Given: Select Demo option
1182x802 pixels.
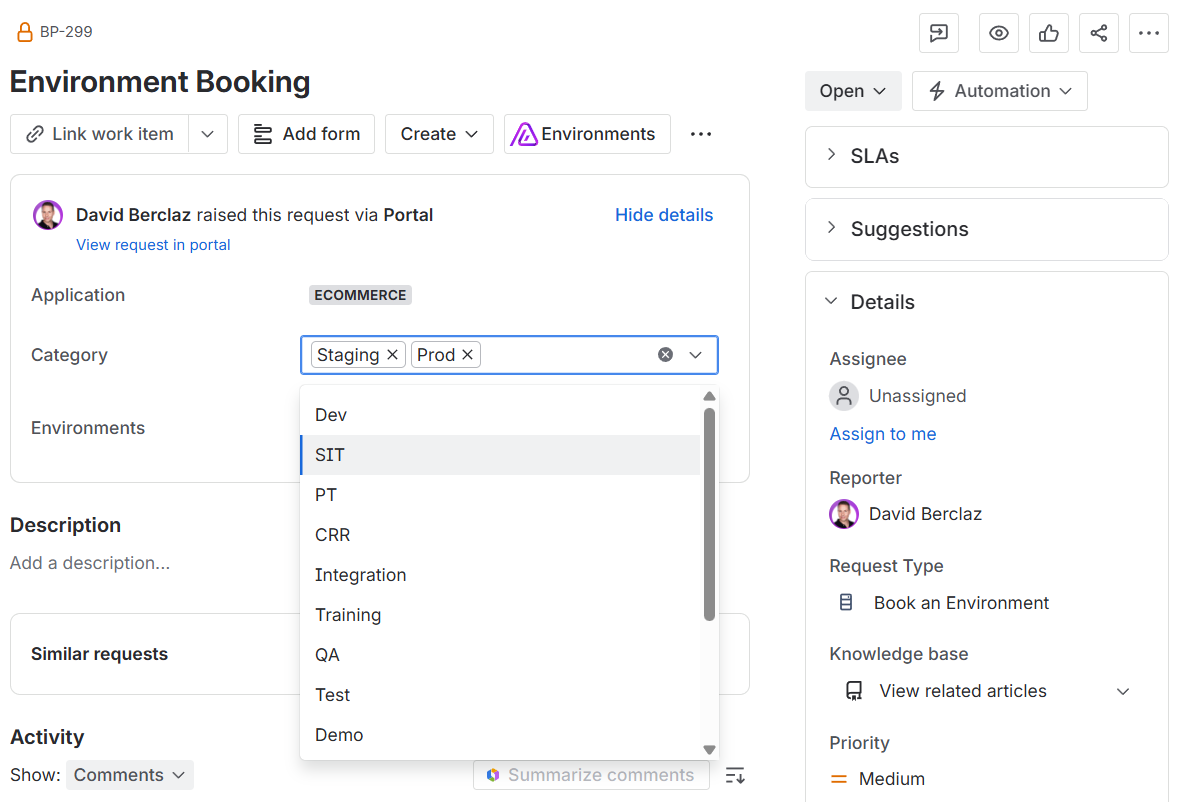Looking at the screenshot, I should 500,735.
